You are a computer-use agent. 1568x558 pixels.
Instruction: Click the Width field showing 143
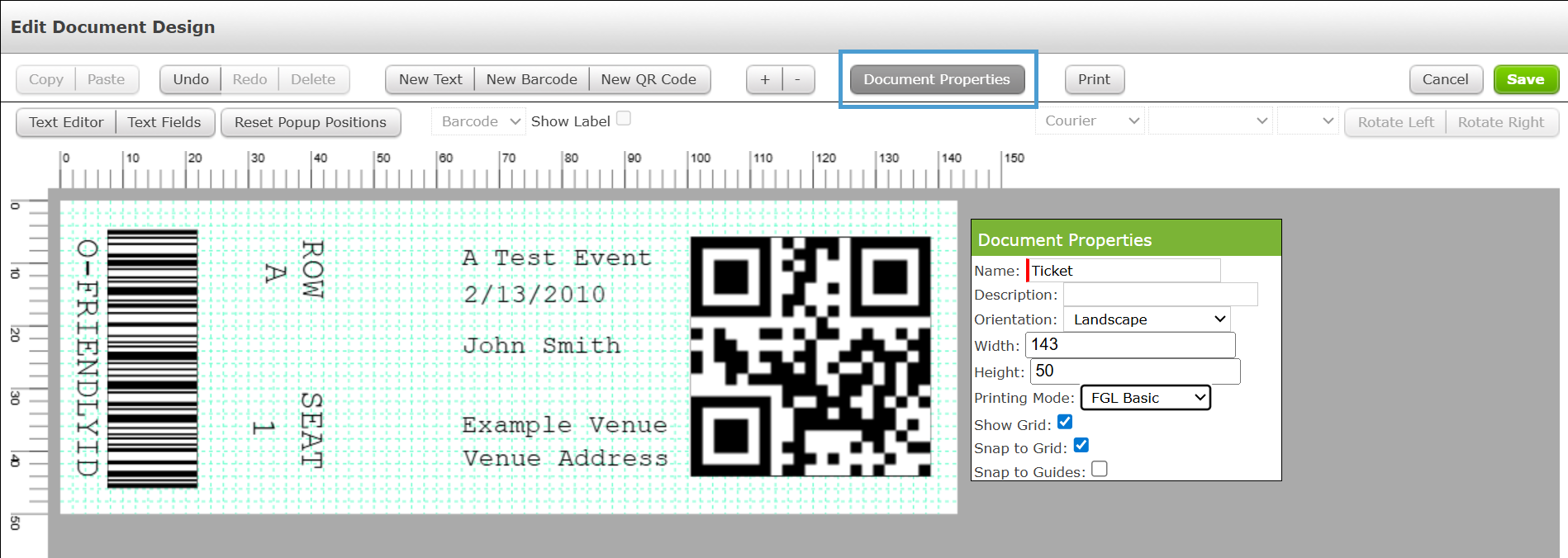point(1130,345)
